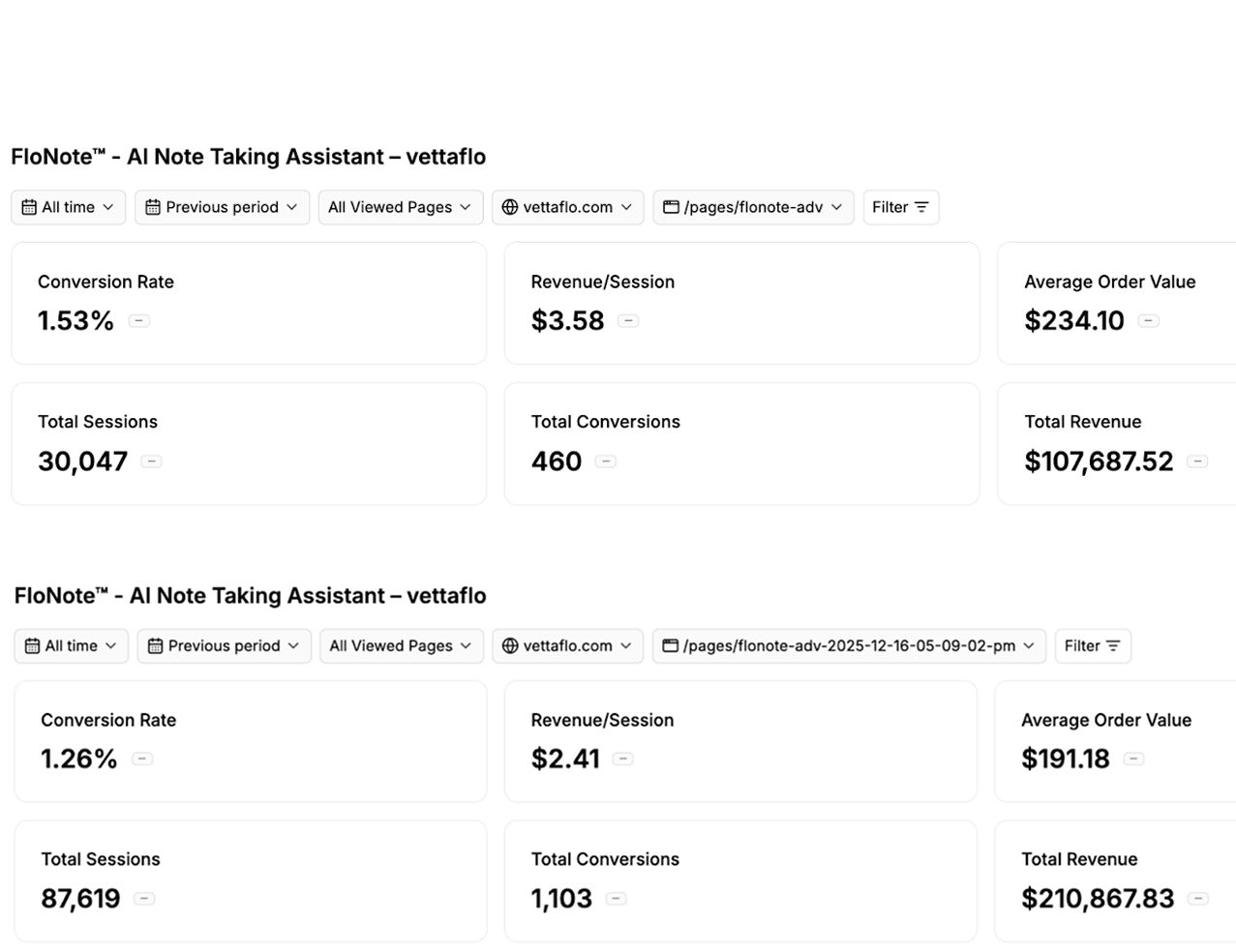Expand the /pages/flonote-adv page path dropdown
This screenshot has width=1236, height=952.
(836, 207)
